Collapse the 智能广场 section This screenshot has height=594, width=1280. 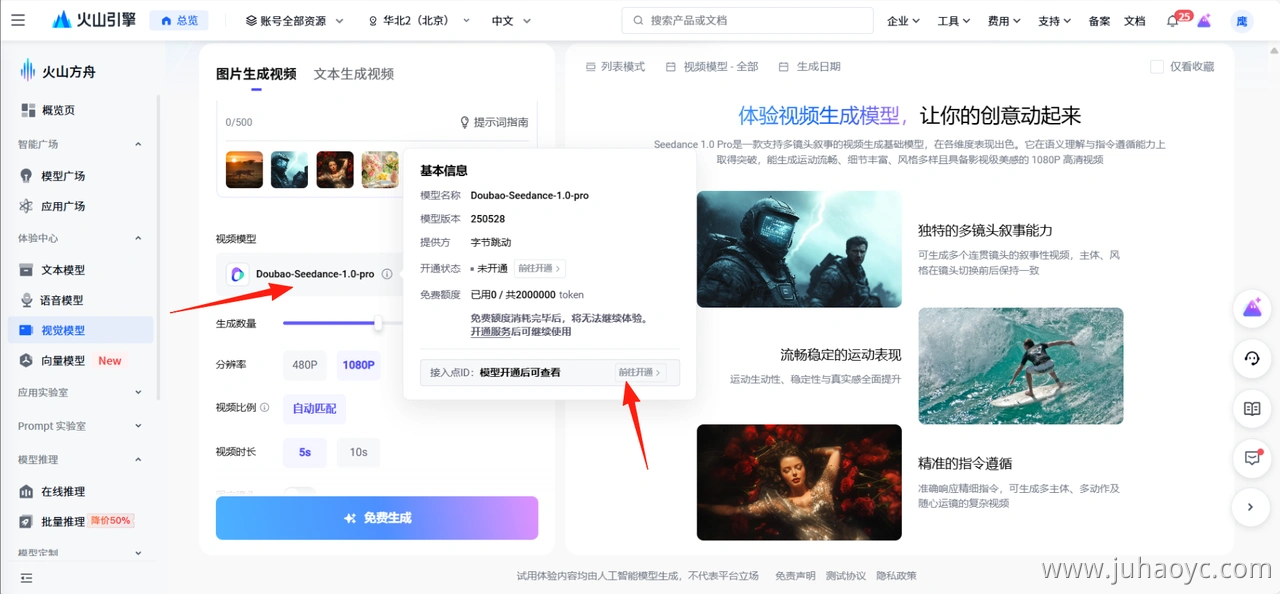tap(138, 144)
